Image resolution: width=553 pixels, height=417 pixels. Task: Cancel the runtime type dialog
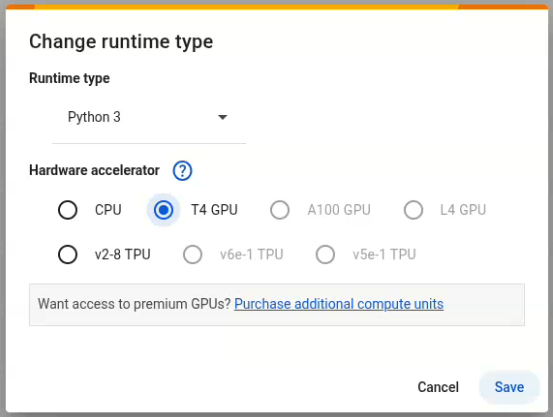[438, 387]
